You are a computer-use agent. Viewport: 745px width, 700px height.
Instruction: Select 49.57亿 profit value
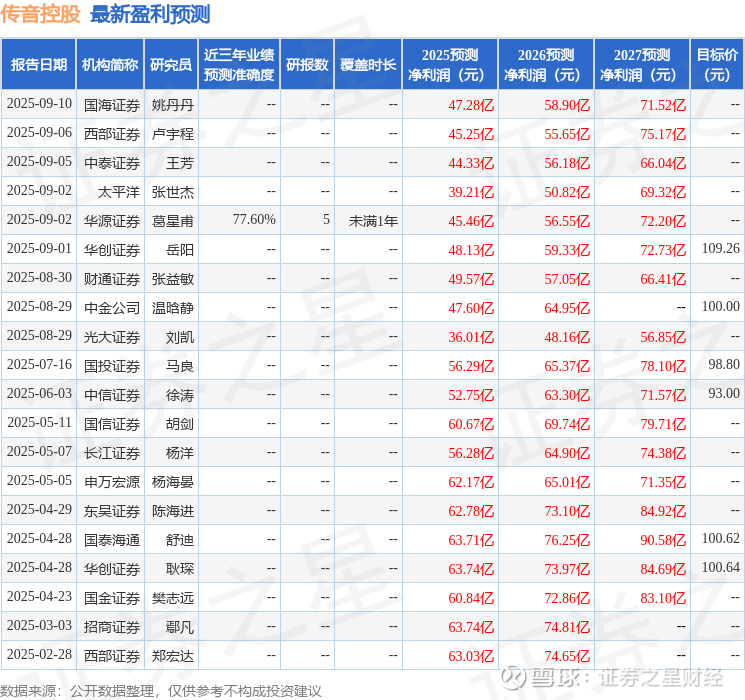point(471,279)
